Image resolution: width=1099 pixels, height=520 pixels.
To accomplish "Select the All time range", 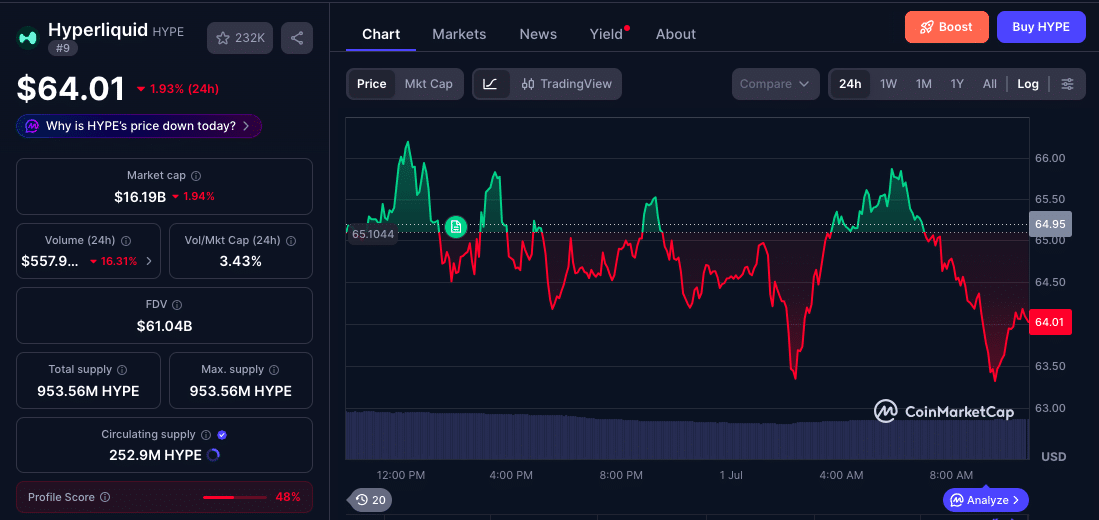I will pyautogui.click(x=989, y=84).
